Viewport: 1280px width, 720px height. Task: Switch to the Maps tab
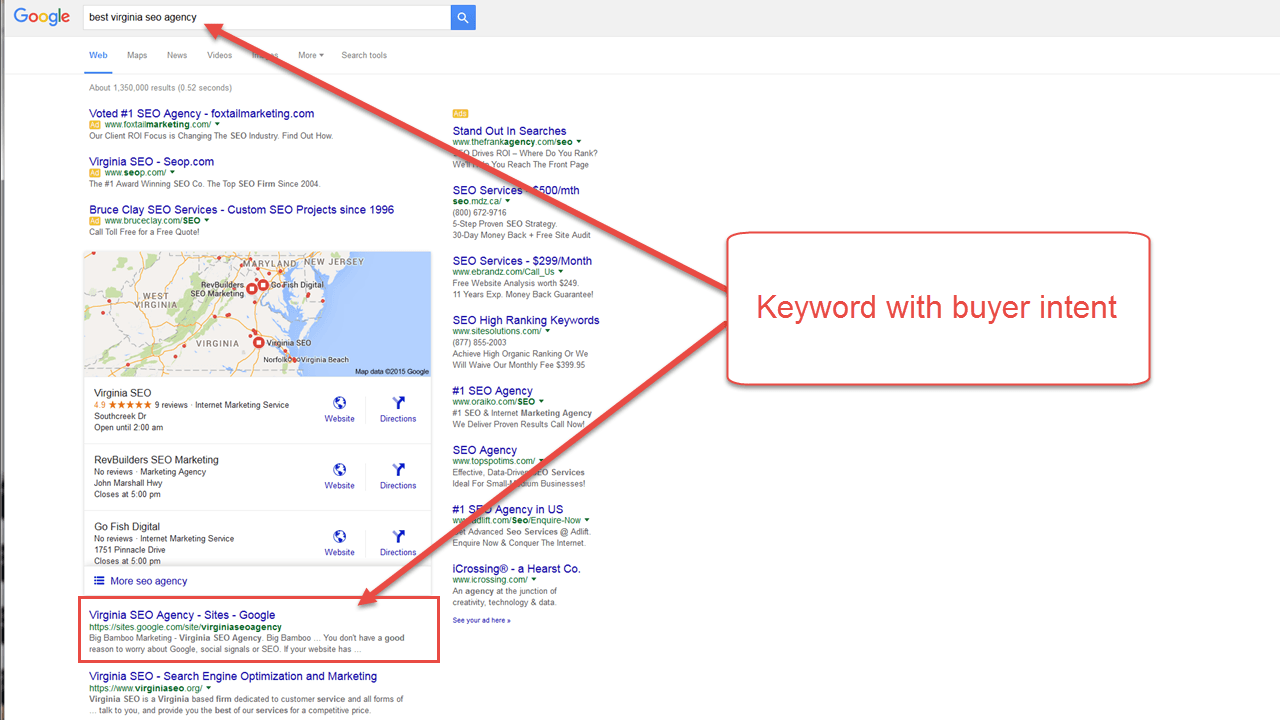coord(137,55)
